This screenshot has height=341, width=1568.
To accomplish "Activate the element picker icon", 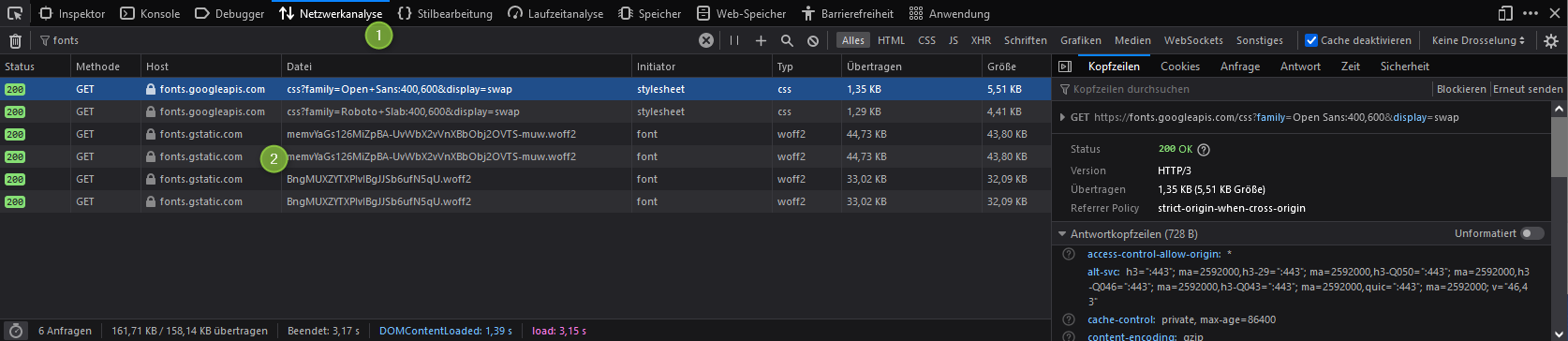I will [15, 13].
